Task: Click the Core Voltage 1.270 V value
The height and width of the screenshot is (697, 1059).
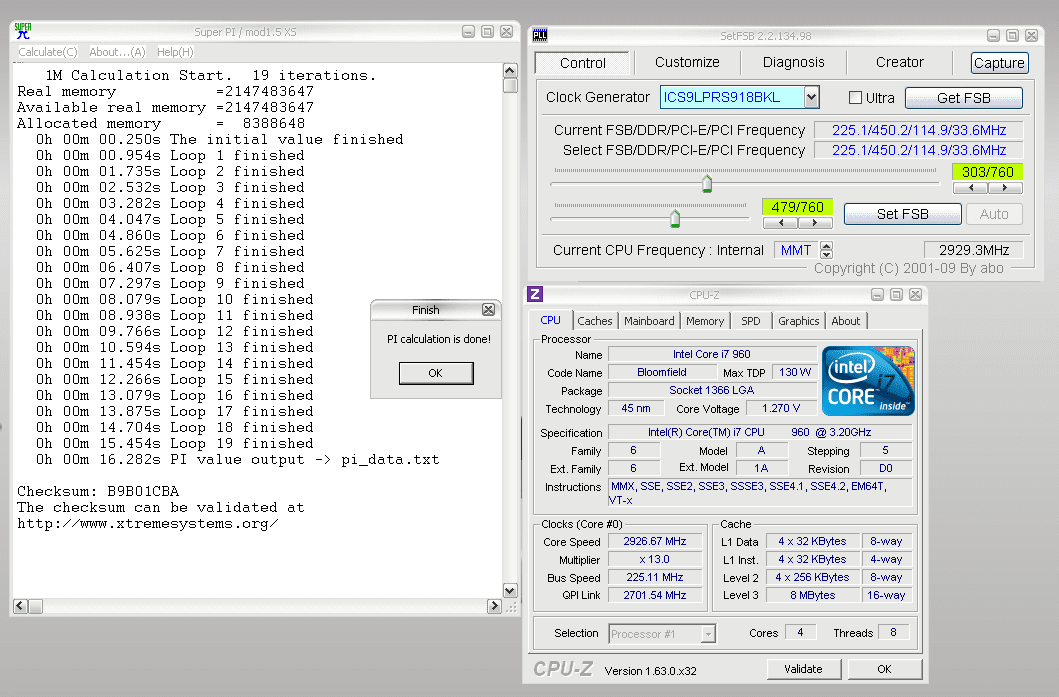Action: point(780,408)
